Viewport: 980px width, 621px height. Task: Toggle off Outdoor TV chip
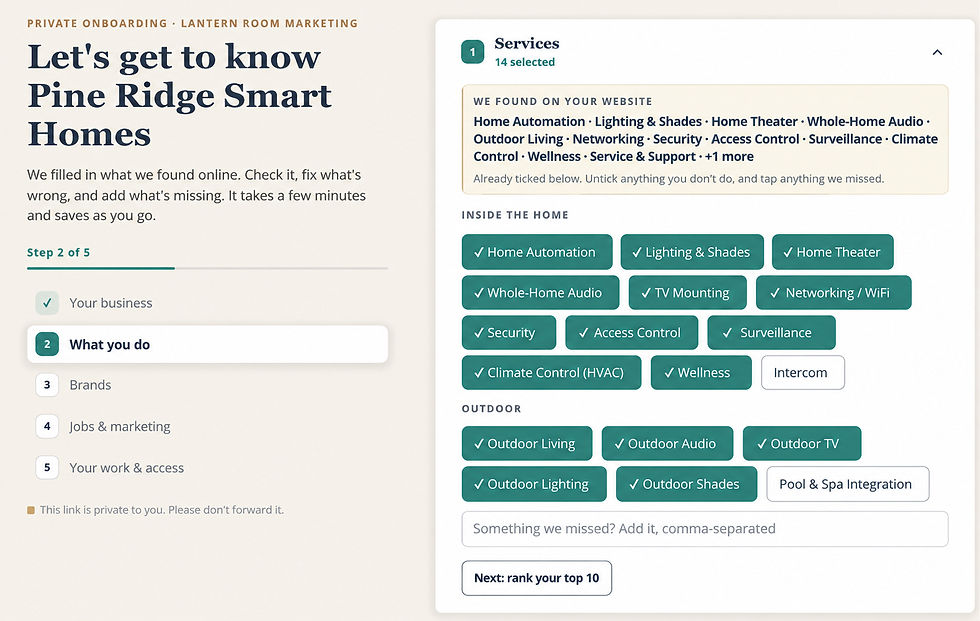click(x=802, y=444)
